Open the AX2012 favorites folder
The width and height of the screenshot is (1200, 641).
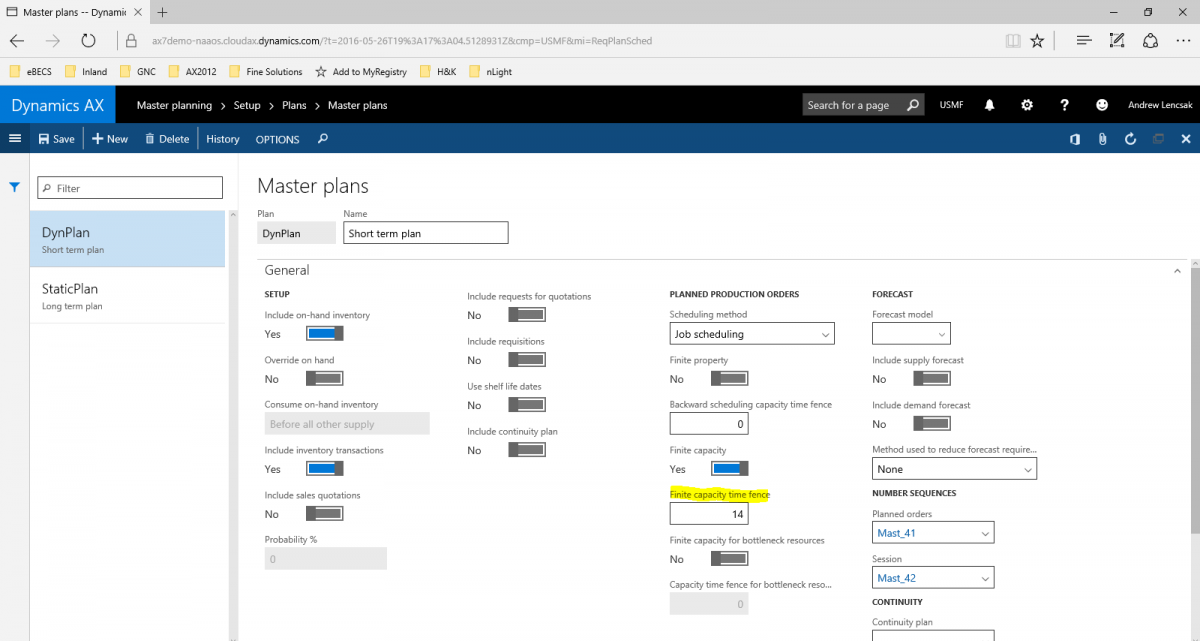point(192,72)
